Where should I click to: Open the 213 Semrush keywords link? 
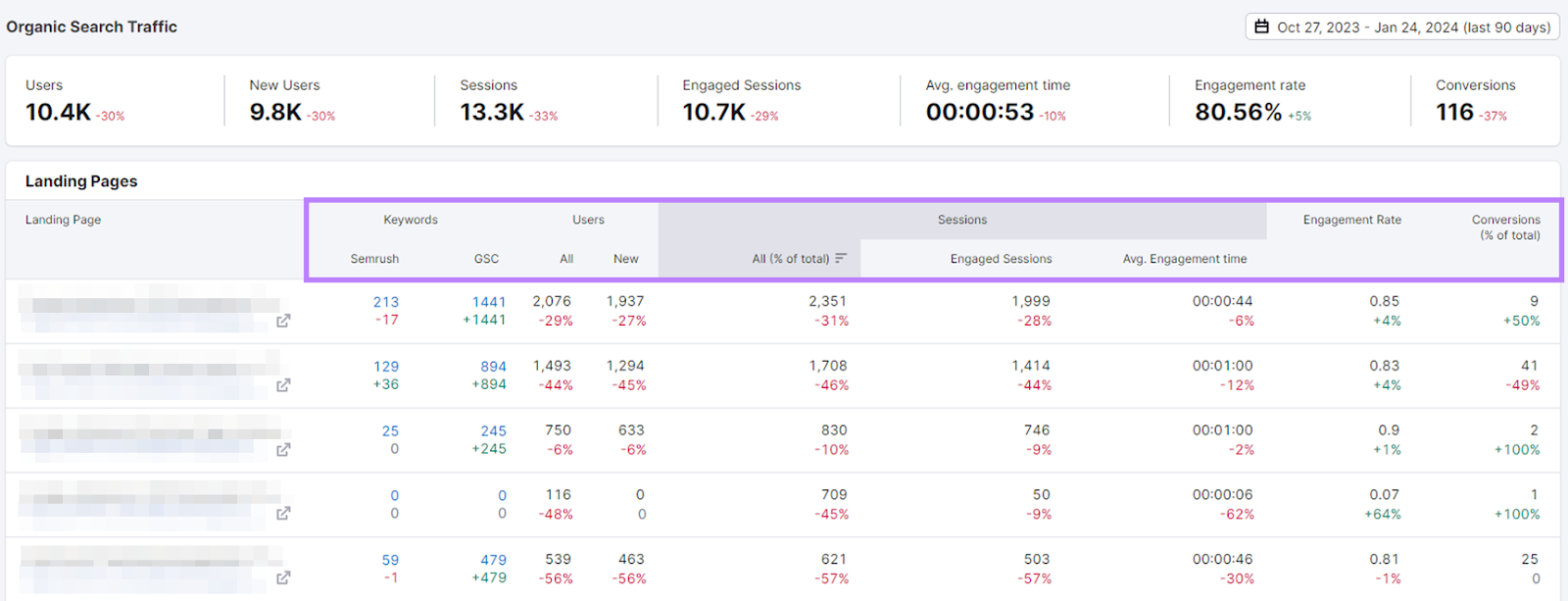click(x=386, y=302)
